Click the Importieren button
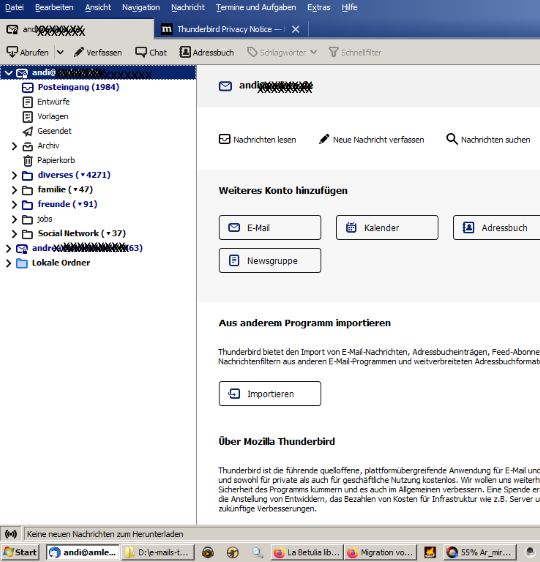Screen dimensions: 540x562 (270, 394)
